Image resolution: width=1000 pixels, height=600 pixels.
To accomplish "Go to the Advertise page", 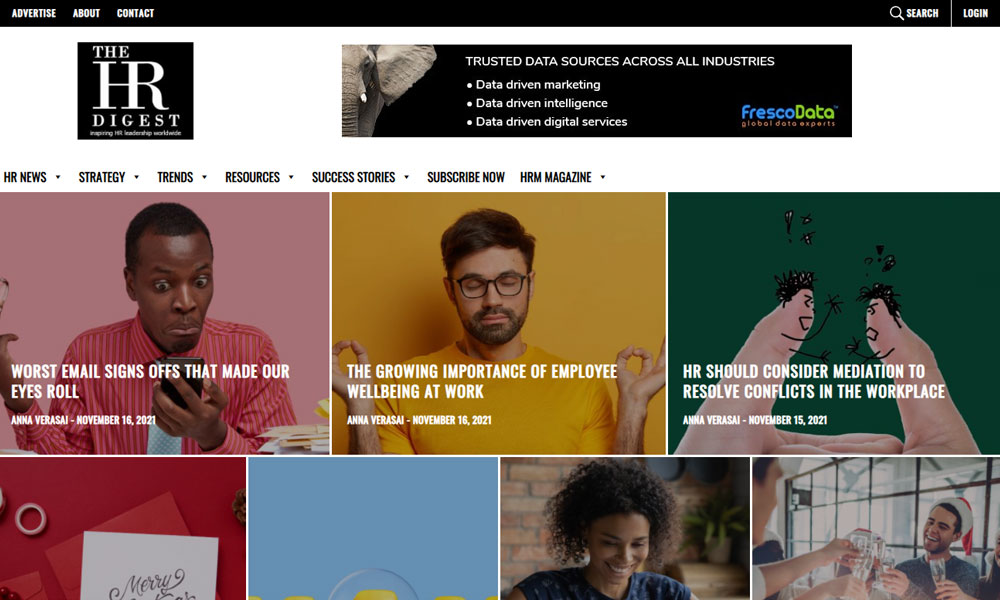I will [x=34, y=13].
